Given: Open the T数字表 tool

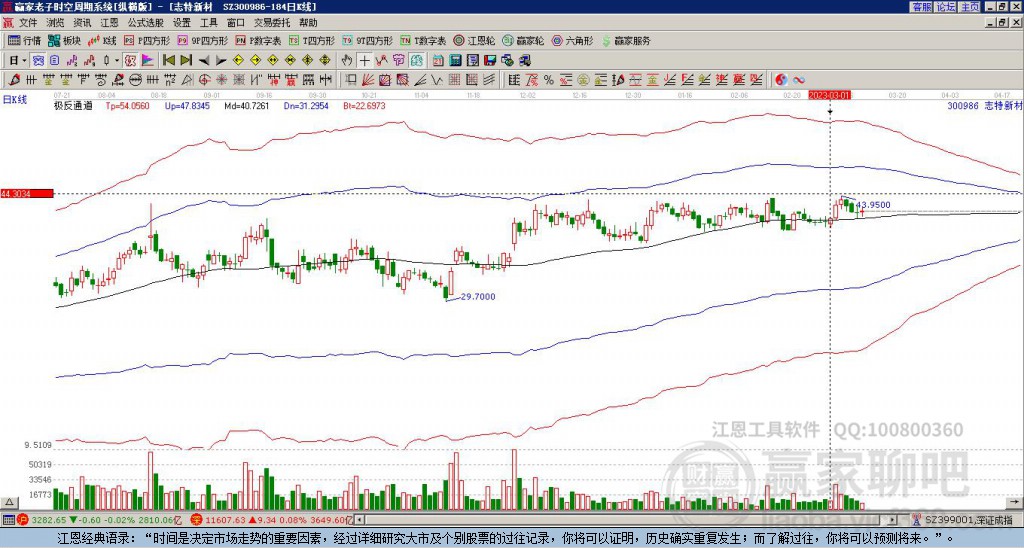Looking at the screenshot, I should point(423,40).
